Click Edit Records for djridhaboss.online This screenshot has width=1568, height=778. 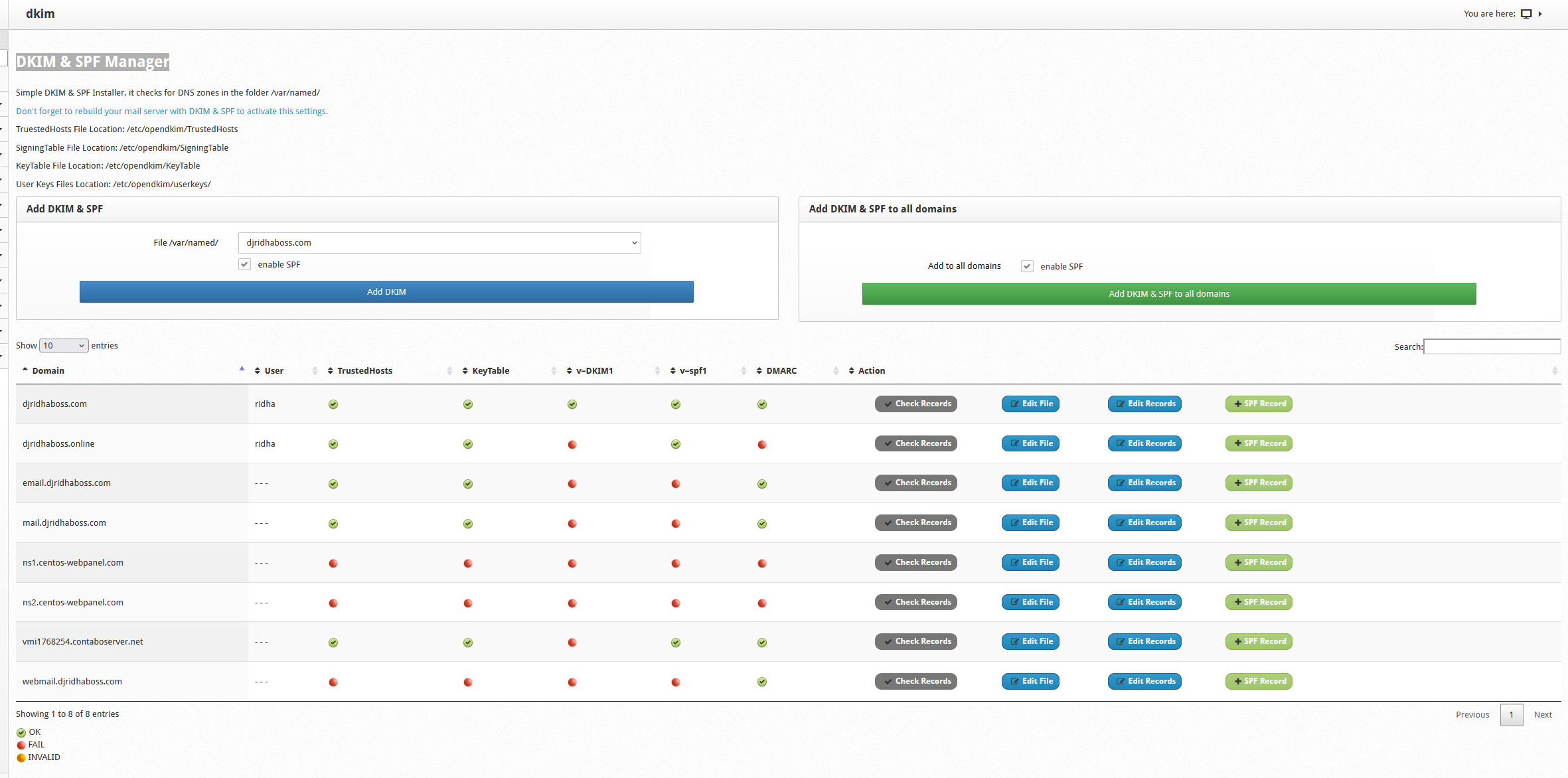1144,443
